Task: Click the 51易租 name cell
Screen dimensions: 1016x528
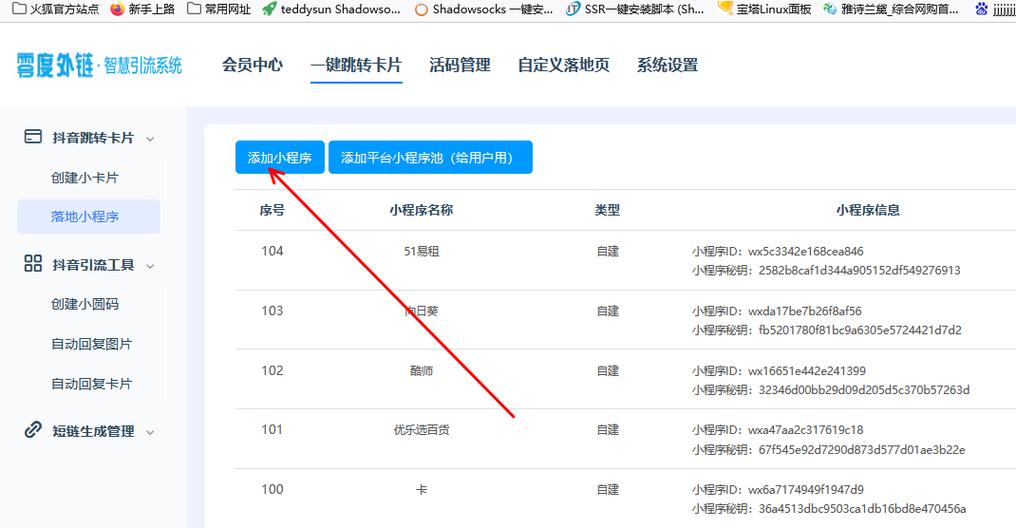Action: [x=421, y=251]
